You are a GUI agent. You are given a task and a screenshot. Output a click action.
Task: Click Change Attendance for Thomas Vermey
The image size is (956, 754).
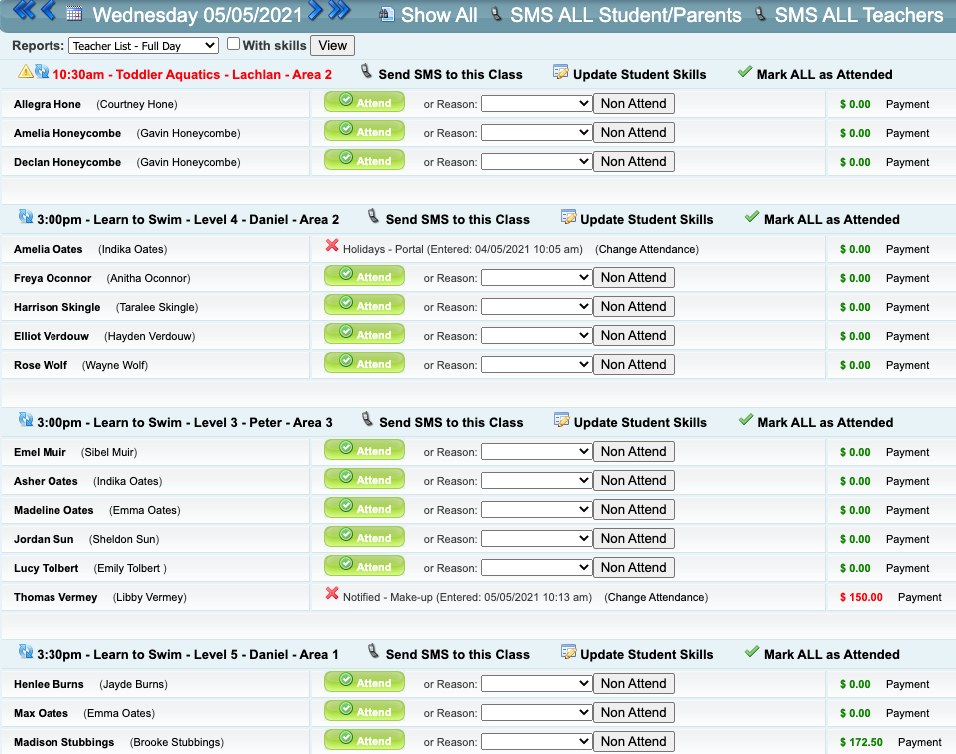click(x=656, y=597)
